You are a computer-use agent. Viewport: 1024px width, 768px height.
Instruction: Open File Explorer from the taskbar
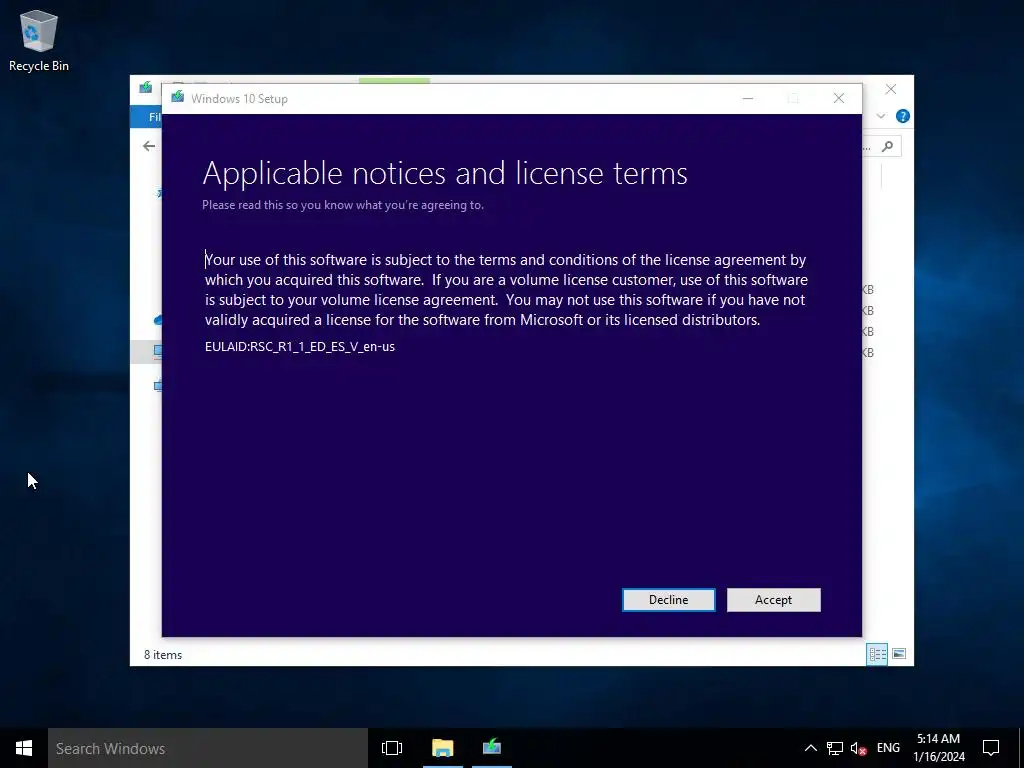tap(442, 748)
